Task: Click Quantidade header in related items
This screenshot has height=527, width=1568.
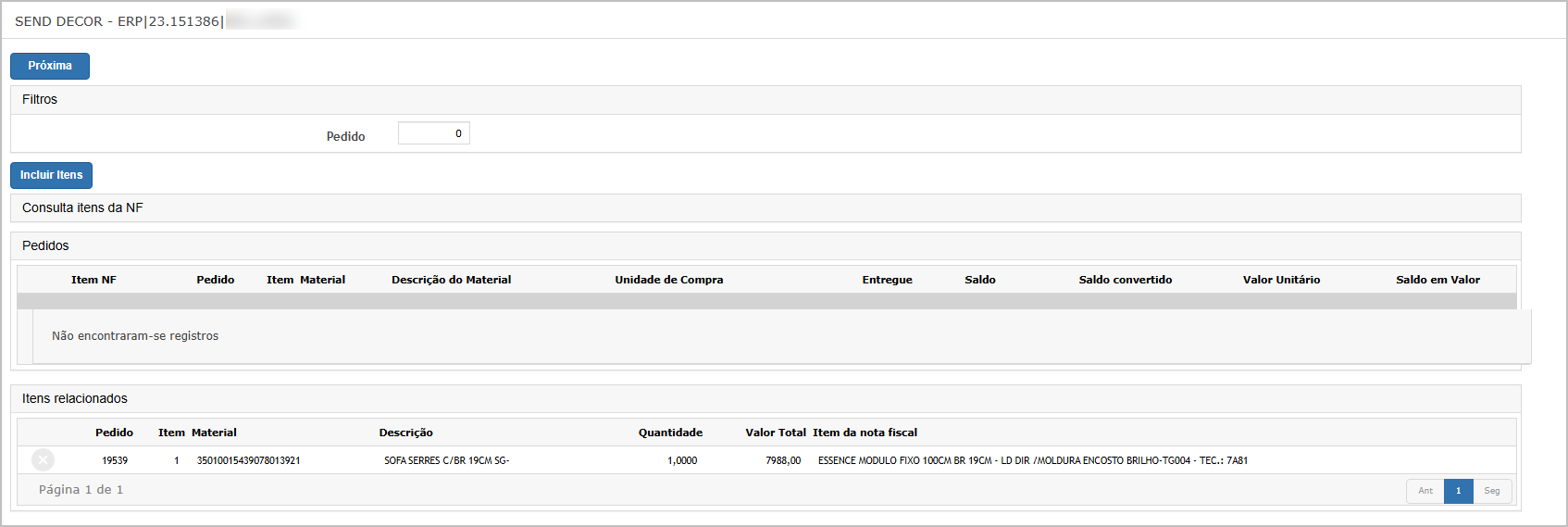Action: 670,433
